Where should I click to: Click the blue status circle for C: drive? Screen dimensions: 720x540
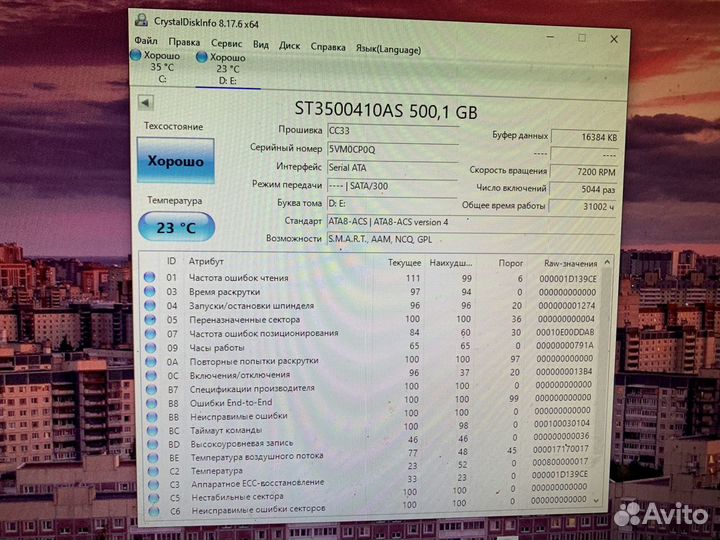pyautogui.click(x=137, y=56)
